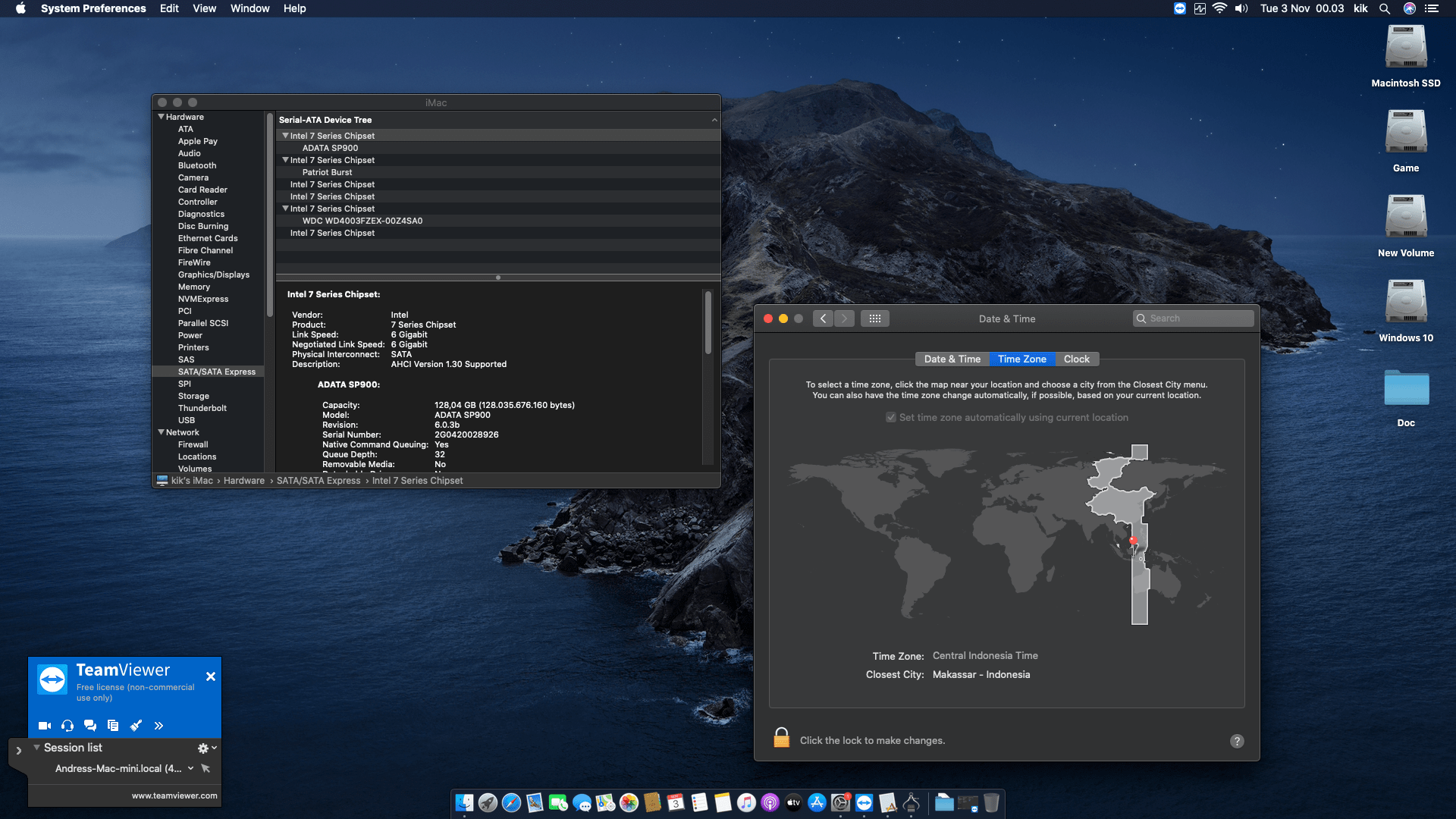Screen dimensions: 1456x819
Task: Click TeamViewer whiteboard brush icon
Action: click(136, 726)
